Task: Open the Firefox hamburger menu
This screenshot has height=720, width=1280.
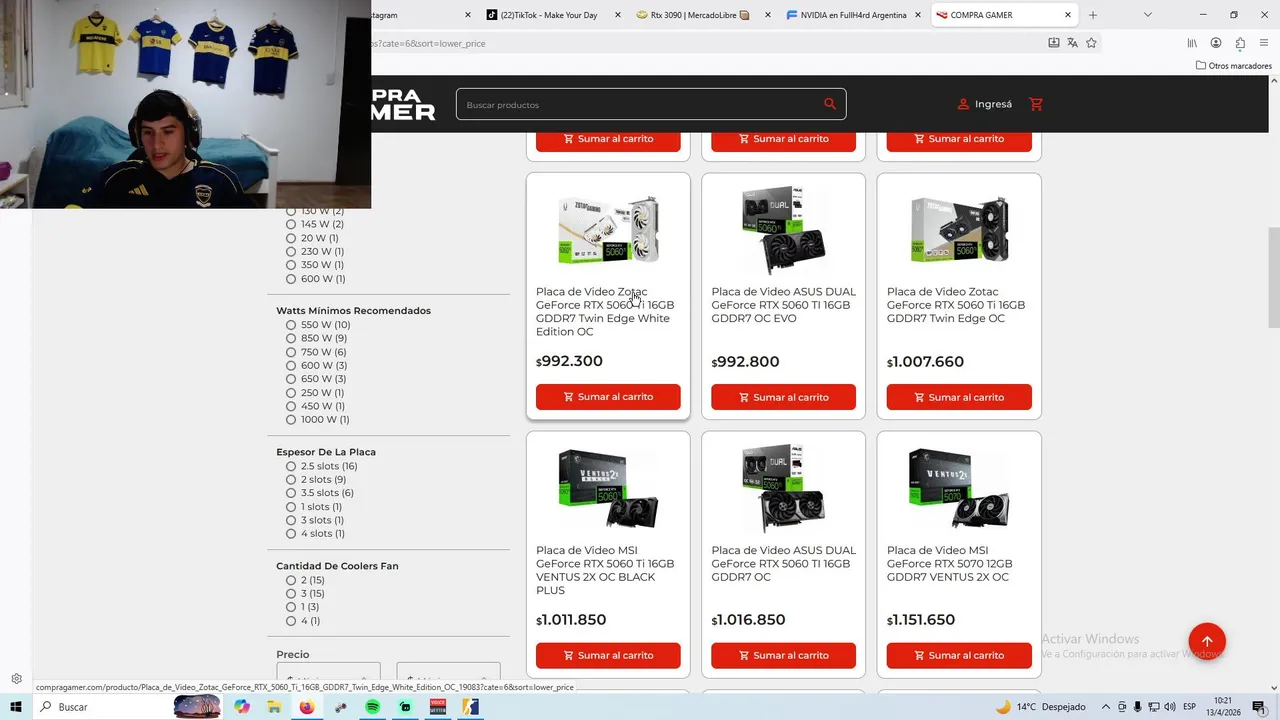Action: [x=1264, y=43]
